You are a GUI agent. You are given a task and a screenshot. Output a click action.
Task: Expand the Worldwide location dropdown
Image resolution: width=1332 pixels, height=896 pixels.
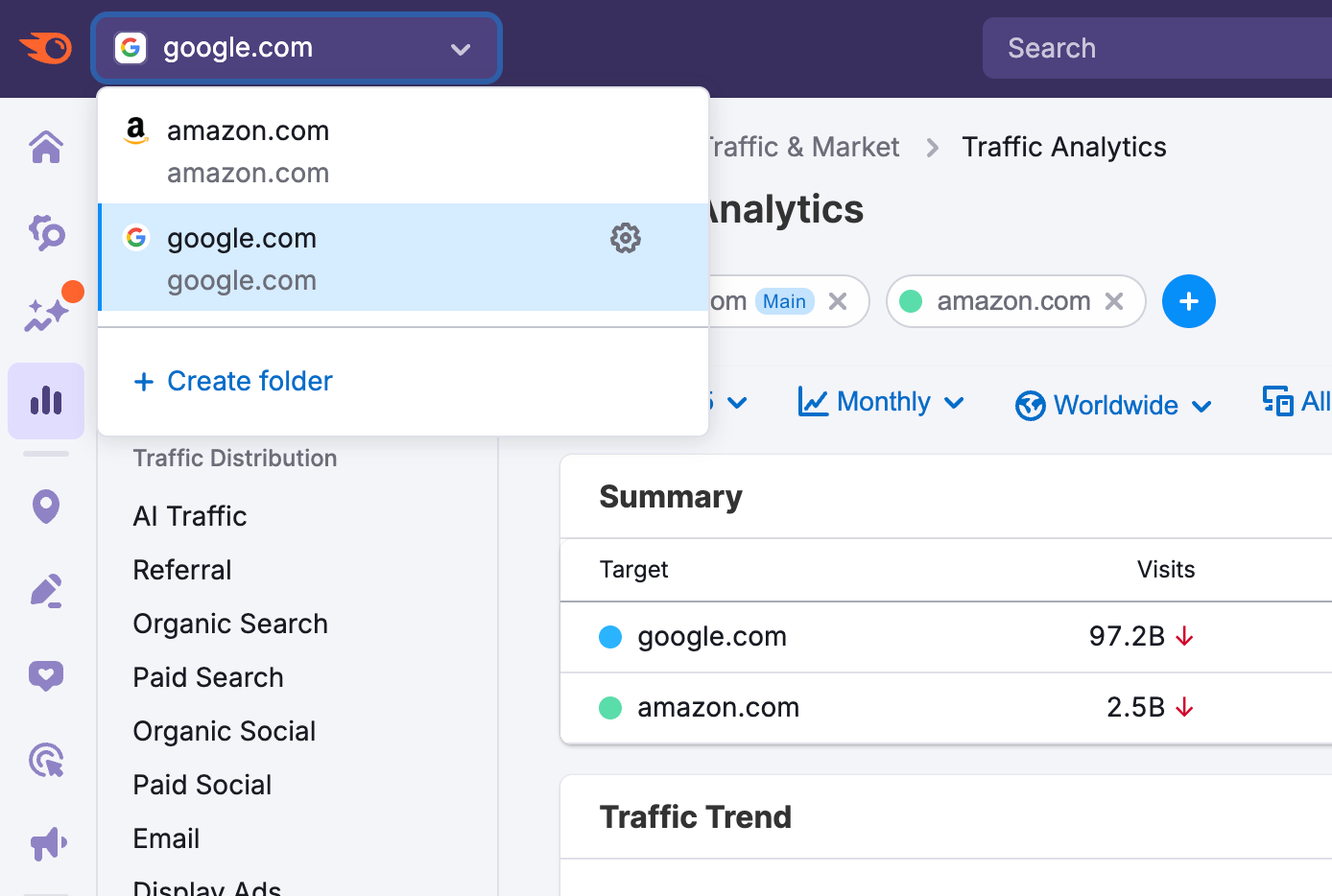tap(1112, 405)
